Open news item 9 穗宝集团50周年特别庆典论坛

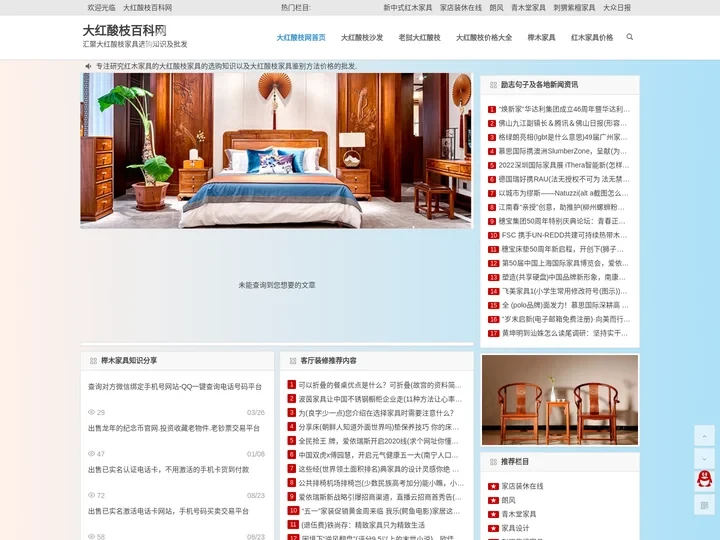coord(562,221)
